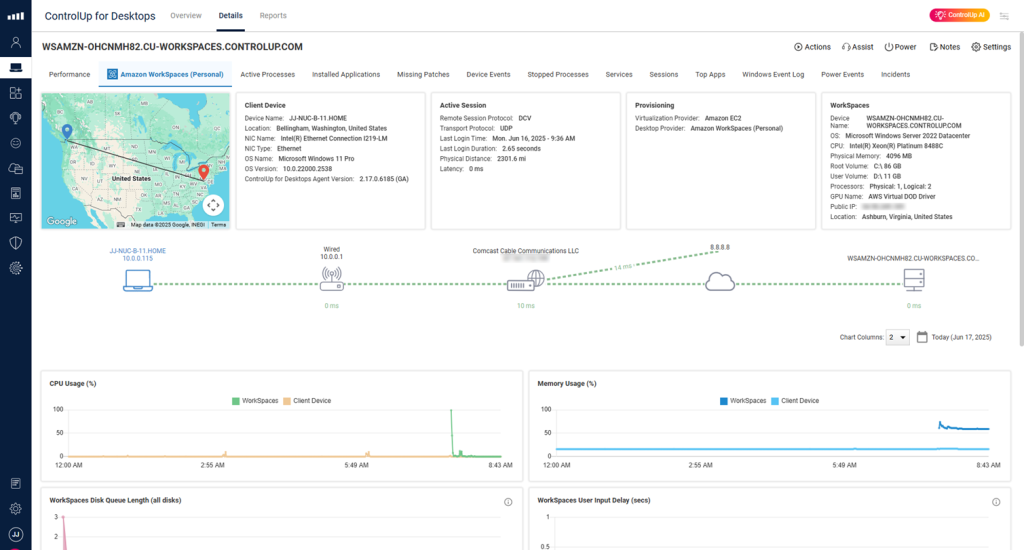1024x550 pixels.
Task: Open the Stopped Processes tab
Action: [558, 74]
